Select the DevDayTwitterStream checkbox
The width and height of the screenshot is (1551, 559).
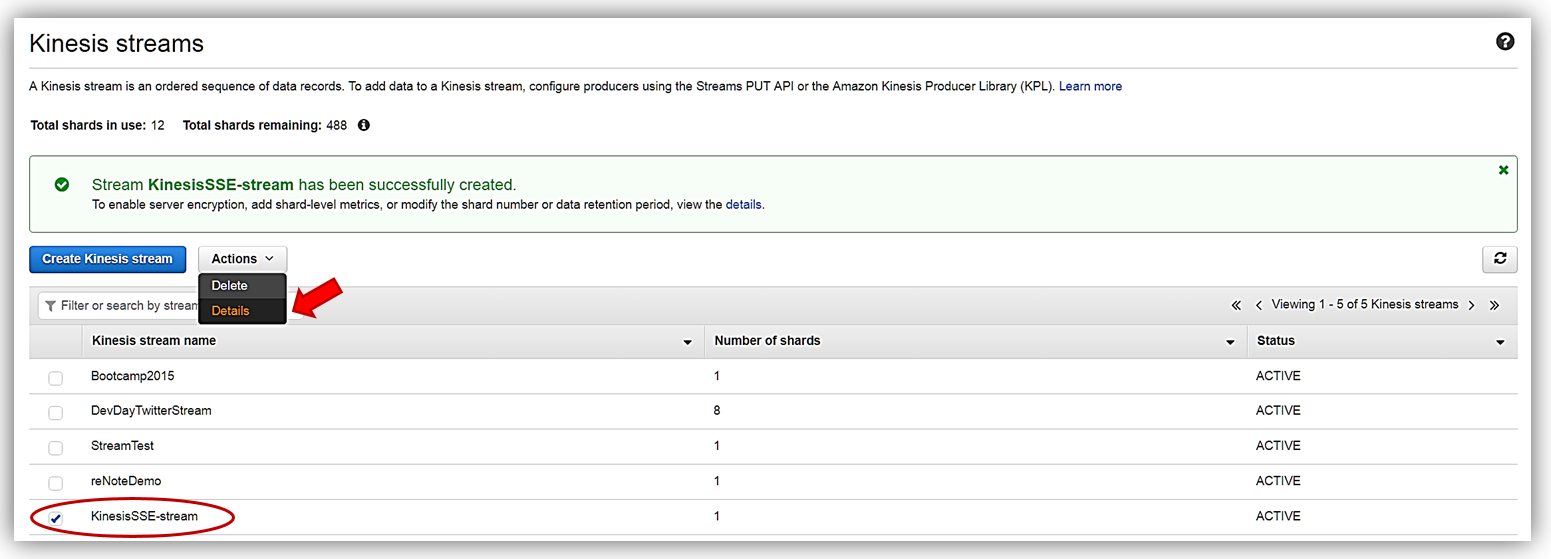click(x=56, y=412)
